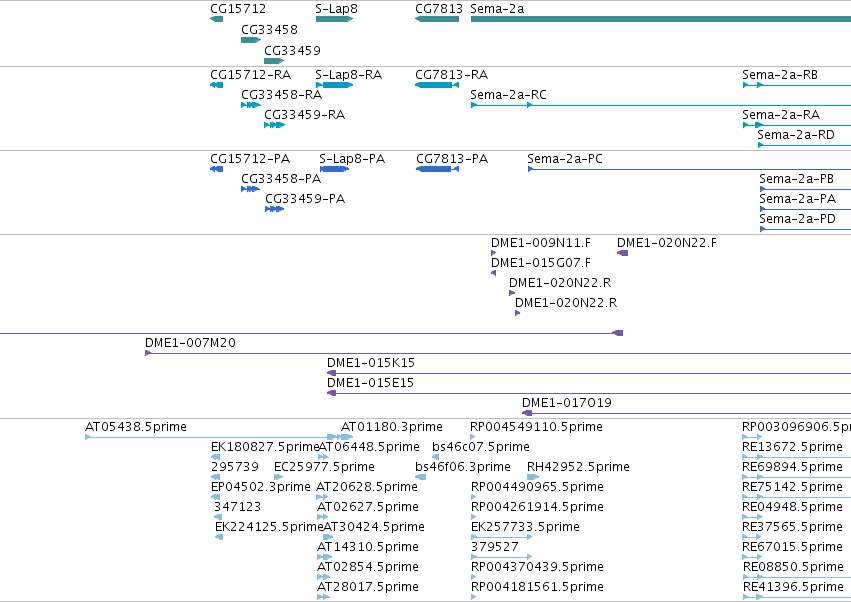Click RE13672.5prime EST label
Viewport: 851px width, 602px height.
[x=792, y=447]
